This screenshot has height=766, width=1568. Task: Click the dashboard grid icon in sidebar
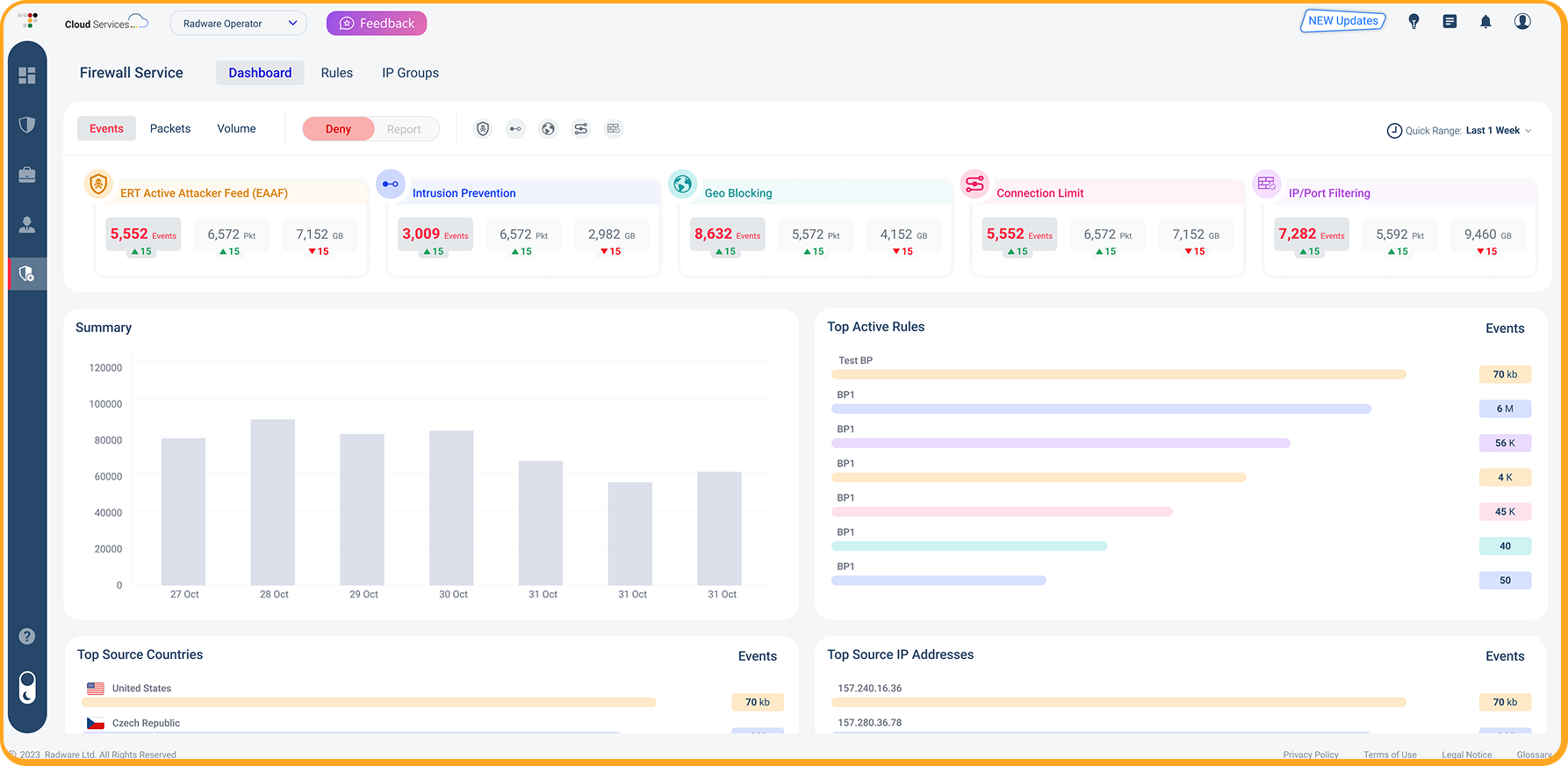(27, 76)
